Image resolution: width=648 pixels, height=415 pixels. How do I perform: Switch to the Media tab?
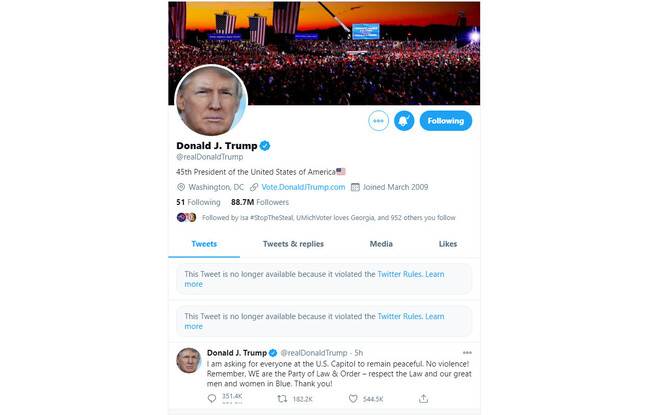click(x=381, y=244)
